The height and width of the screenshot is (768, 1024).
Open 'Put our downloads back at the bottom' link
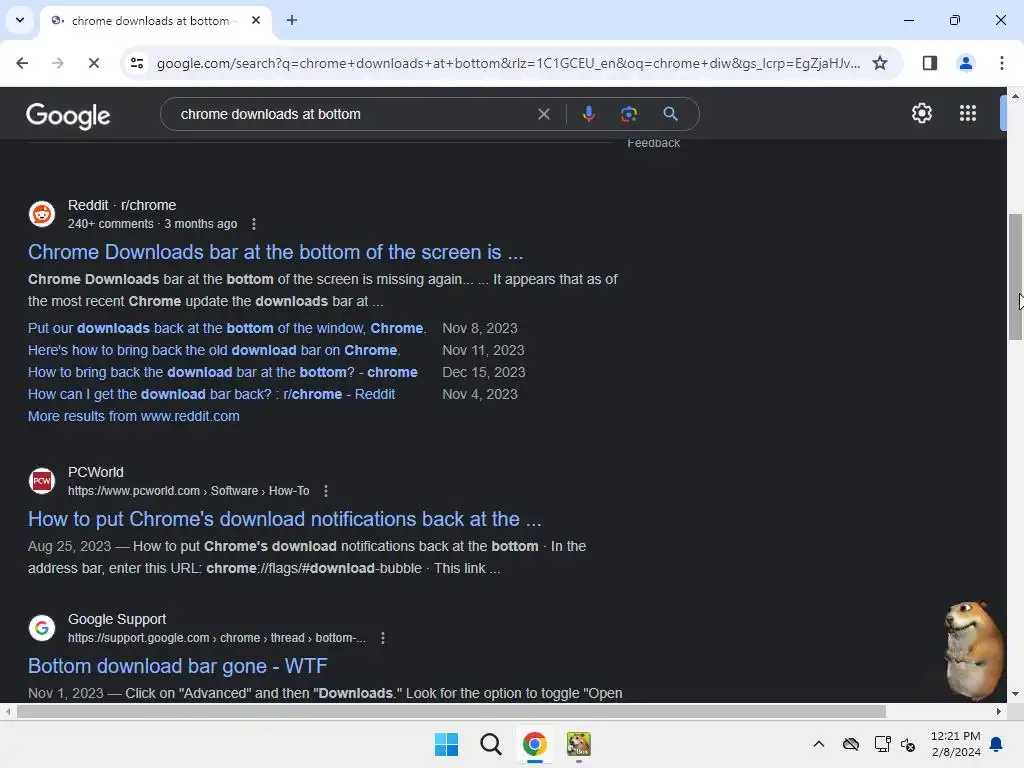[x=227, y=328]
